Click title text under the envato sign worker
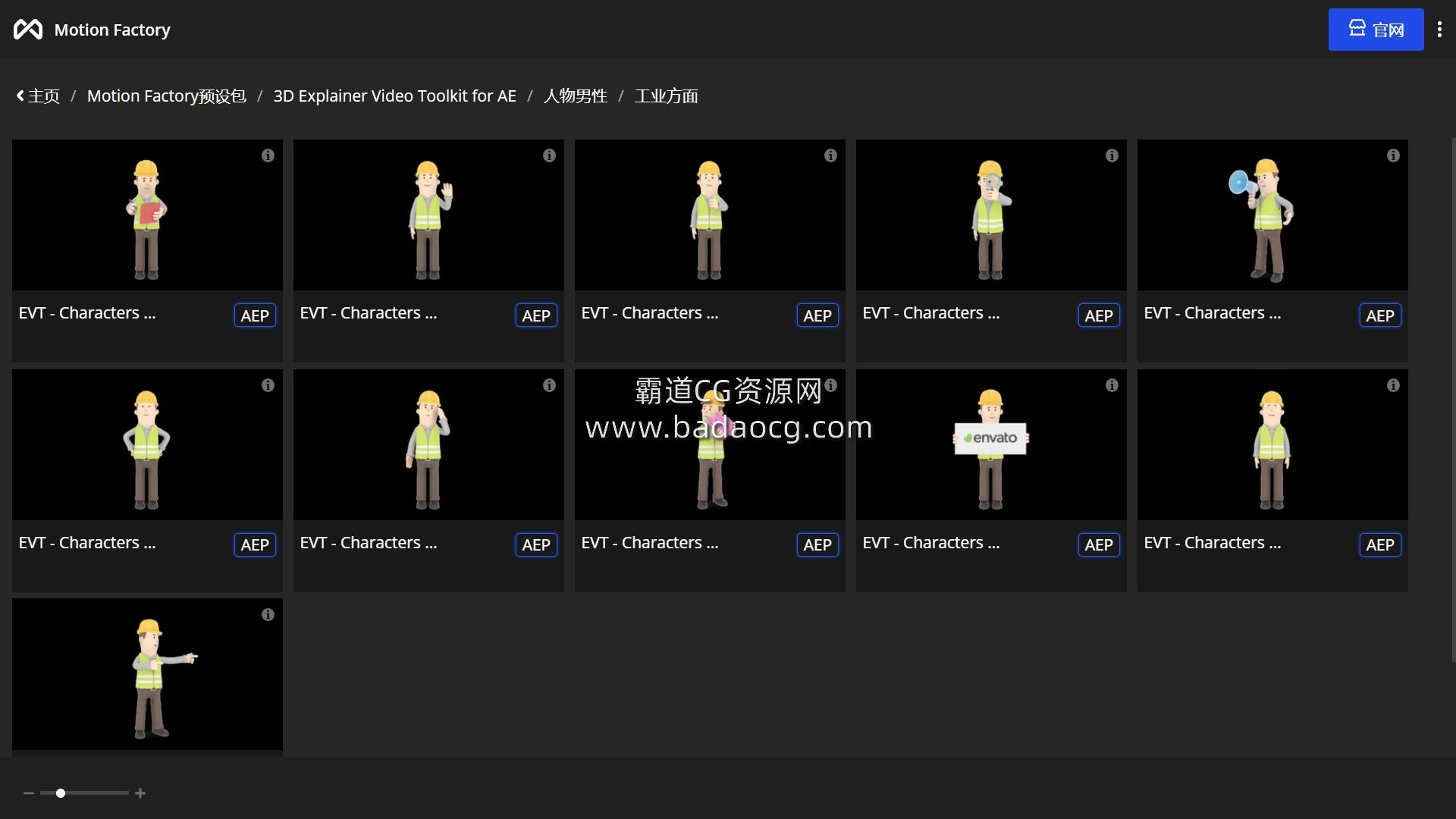The height and width of the screenshot is (819, 1456). tap(931, 542)
